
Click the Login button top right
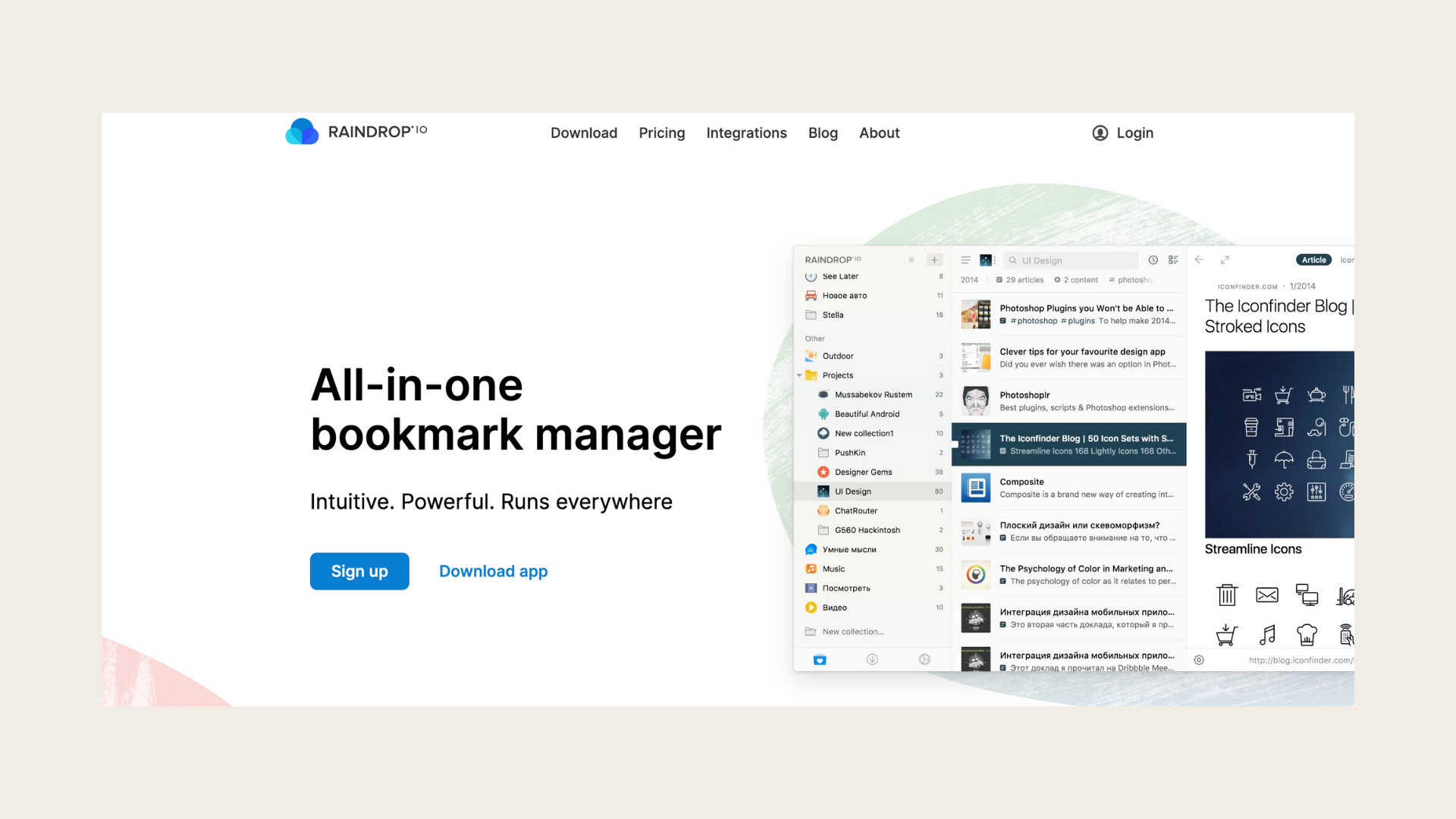1123,132
